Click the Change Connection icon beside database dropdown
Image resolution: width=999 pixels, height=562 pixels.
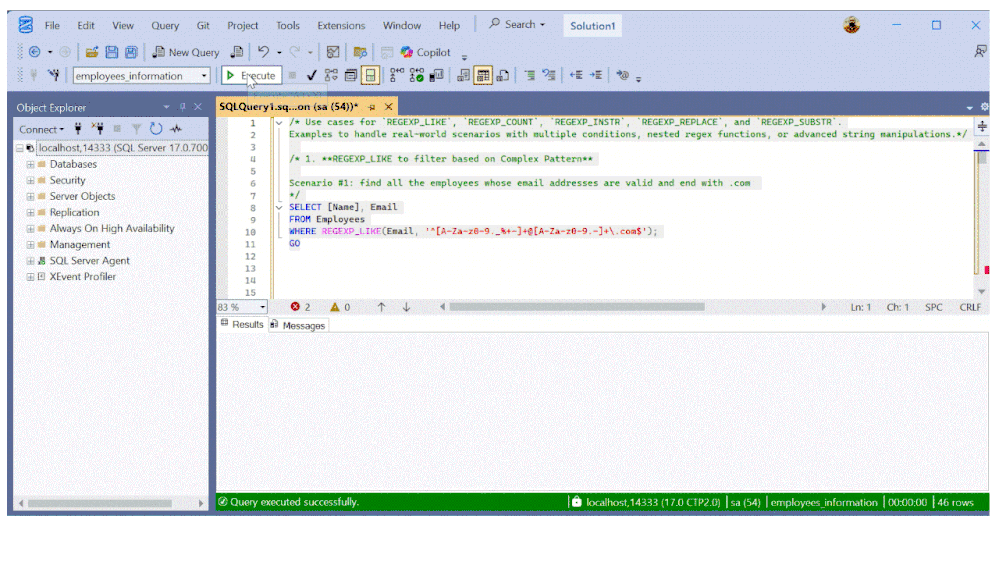[x=54, y=75]
